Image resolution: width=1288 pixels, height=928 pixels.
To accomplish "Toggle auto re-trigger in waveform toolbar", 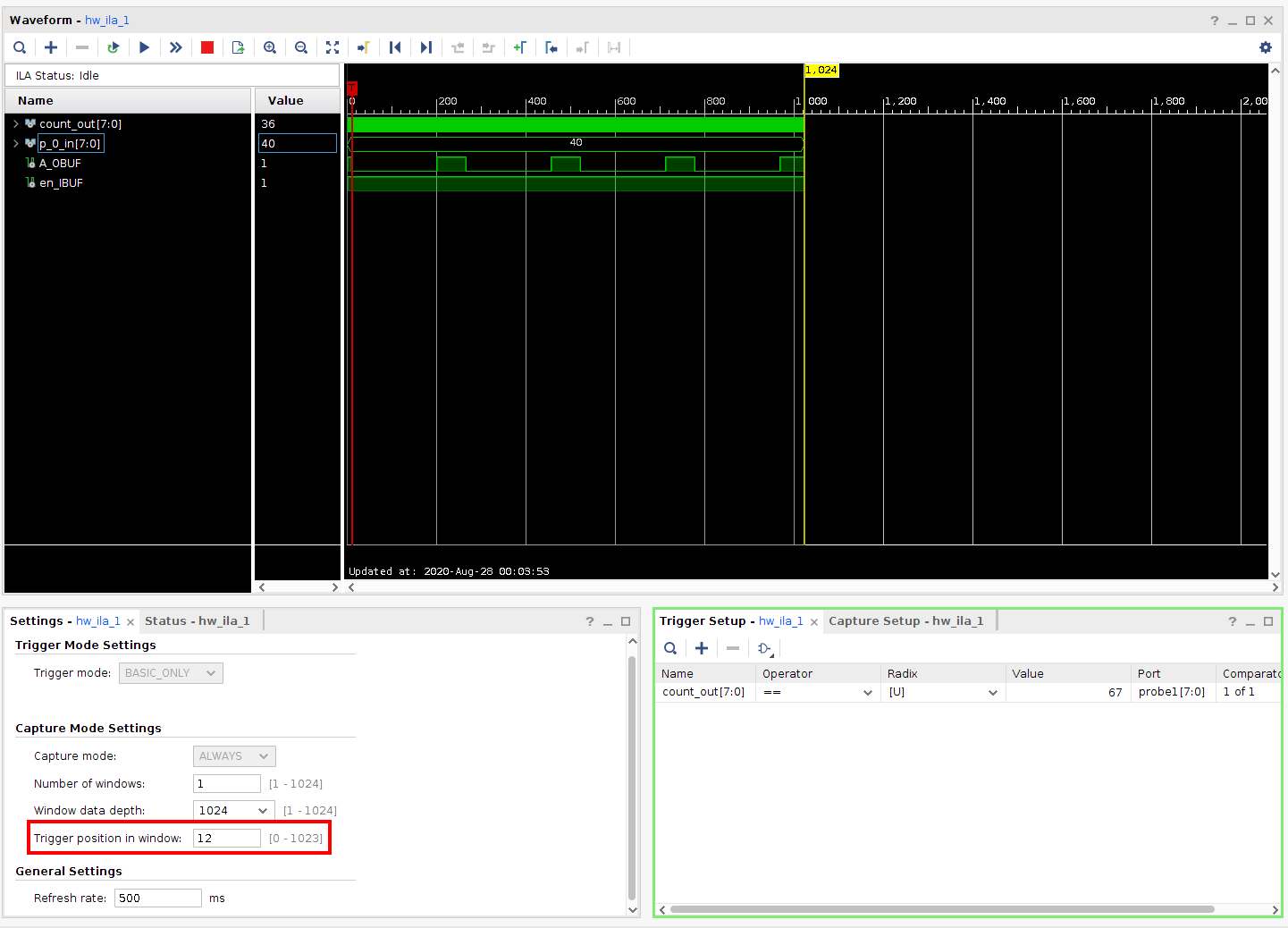I will coord(113,47).
